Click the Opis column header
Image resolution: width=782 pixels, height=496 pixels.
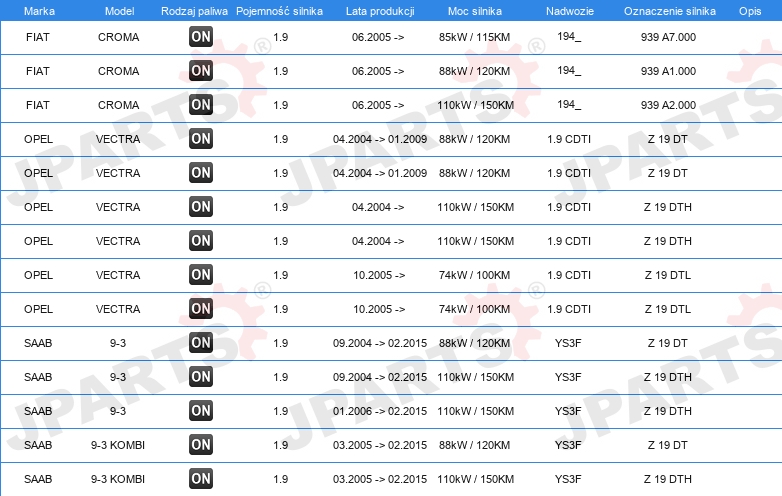coord(750,11)
